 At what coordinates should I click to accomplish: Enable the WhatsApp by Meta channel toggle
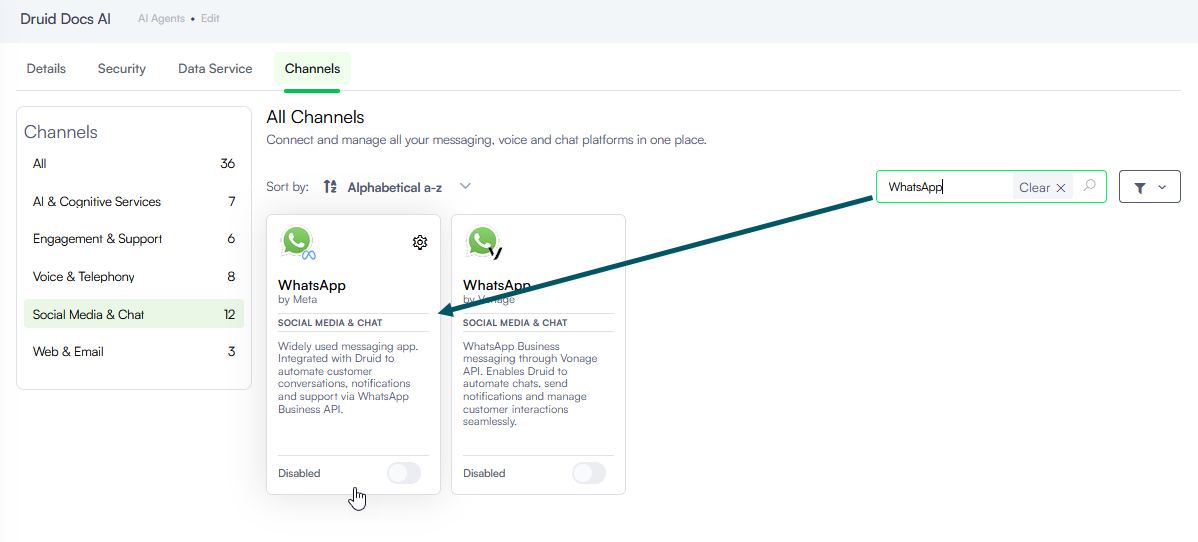(403, 473)
